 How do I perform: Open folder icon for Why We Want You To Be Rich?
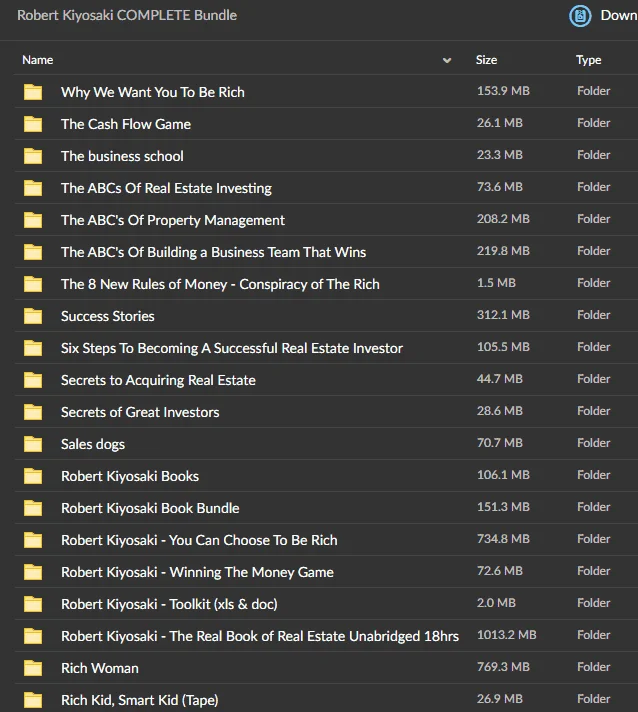33,92
